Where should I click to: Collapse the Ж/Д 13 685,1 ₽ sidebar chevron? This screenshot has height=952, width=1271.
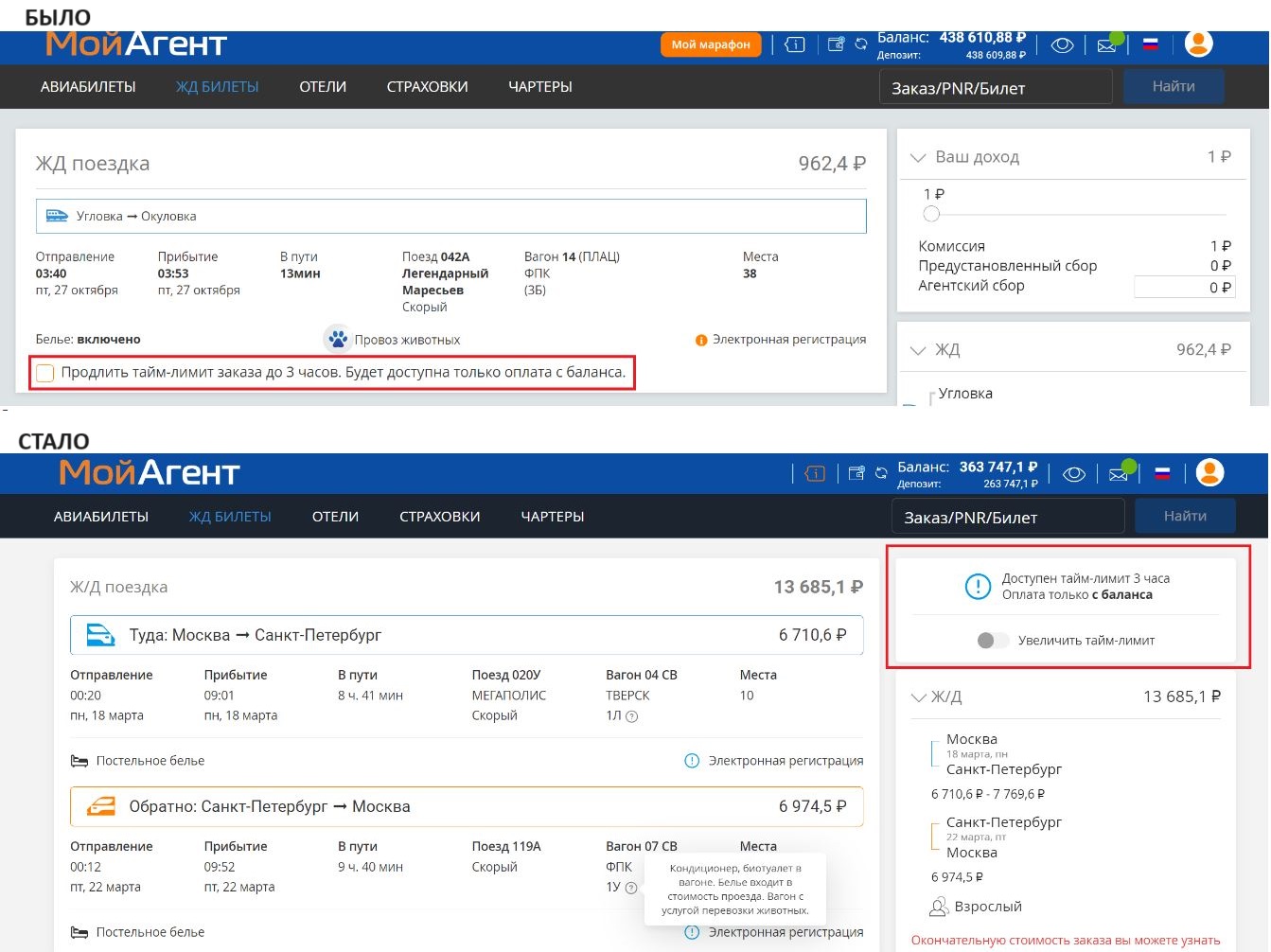917,697
